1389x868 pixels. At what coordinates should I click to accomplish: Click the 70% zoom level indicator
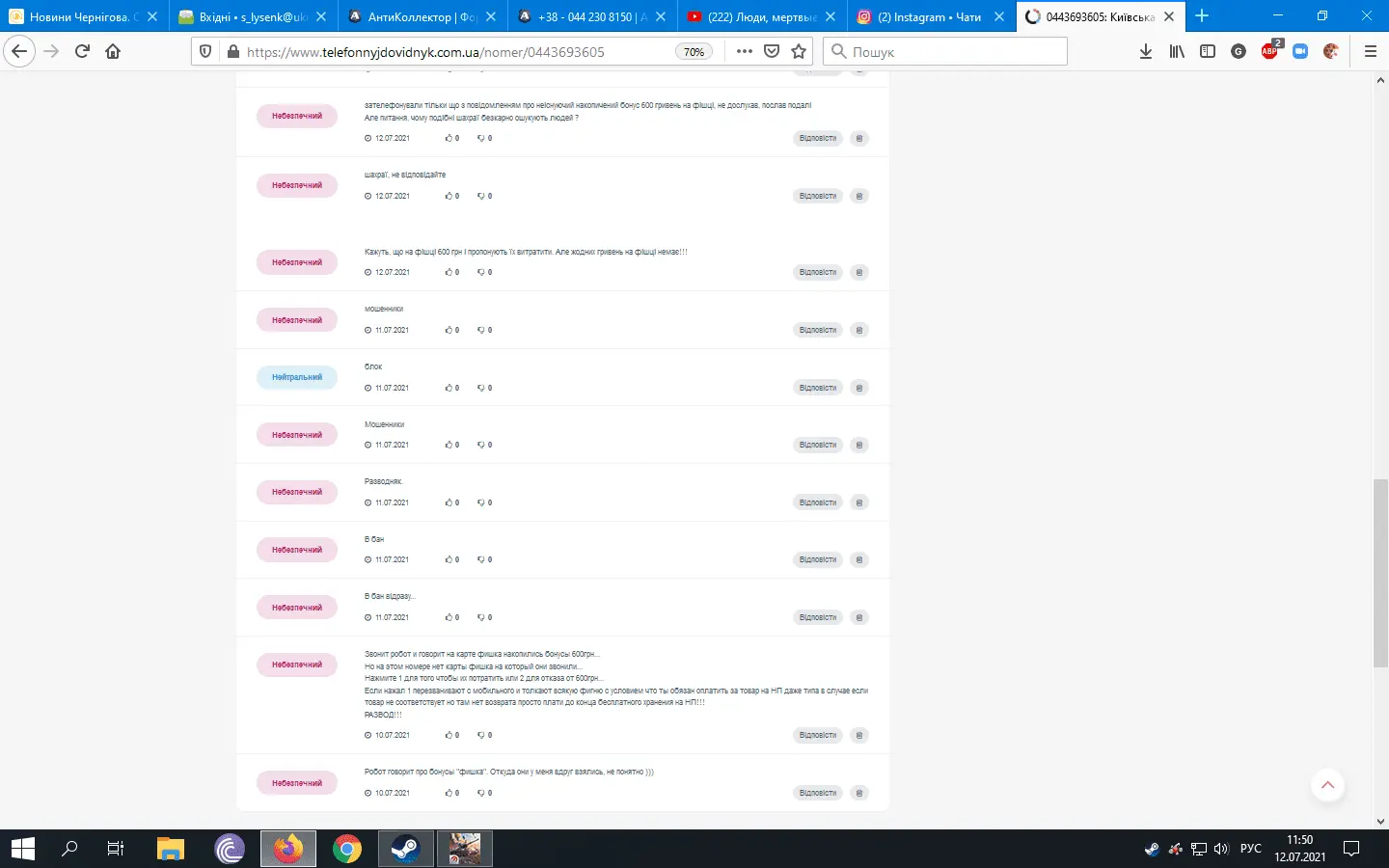pos(694,52)
